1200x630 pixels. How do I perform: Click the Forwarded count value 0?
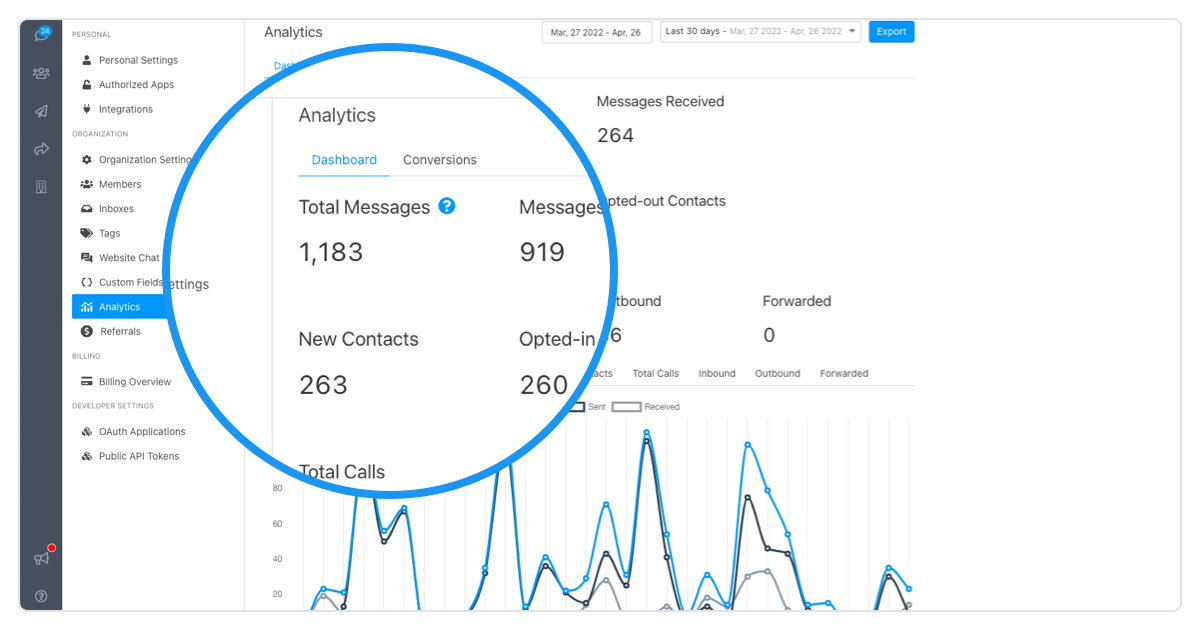[x=769, y=335]
